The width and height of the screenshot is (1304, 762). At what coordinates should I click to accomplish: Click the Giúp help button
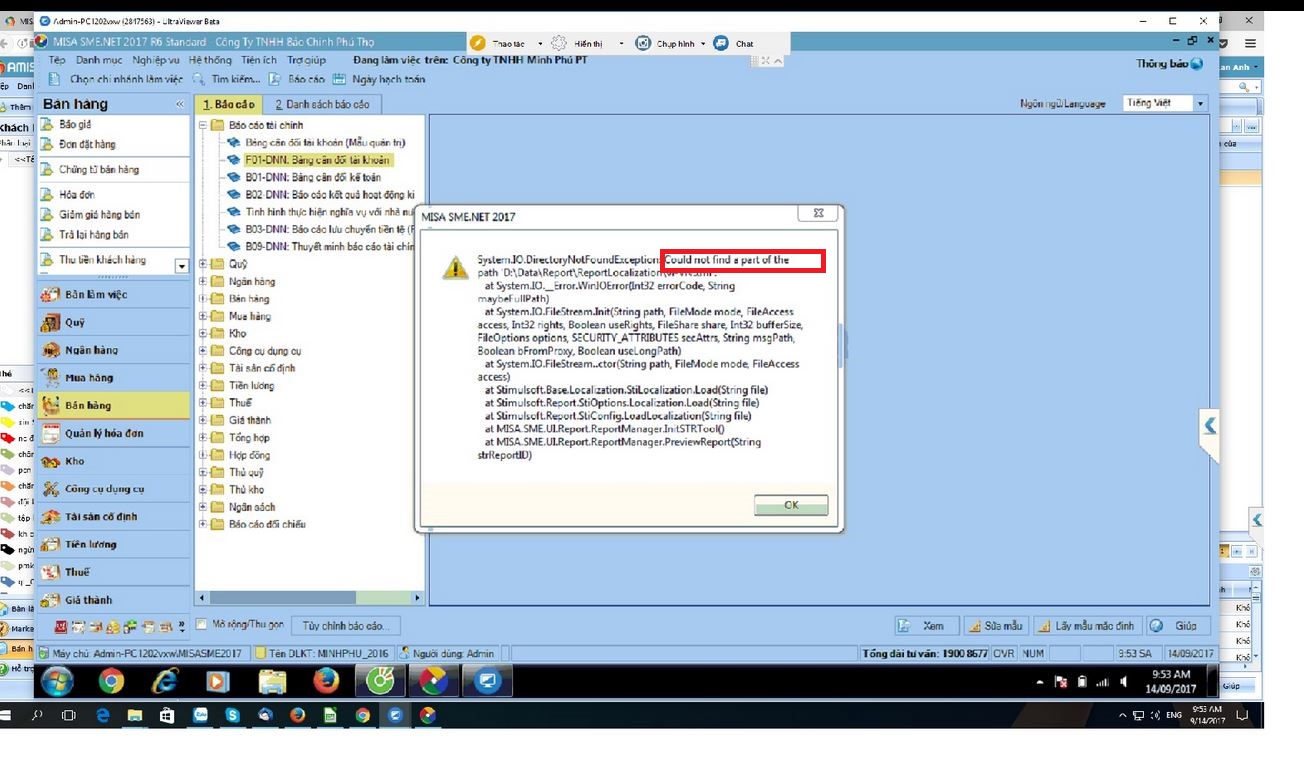pyautogui.click(x=1177, y=626)
